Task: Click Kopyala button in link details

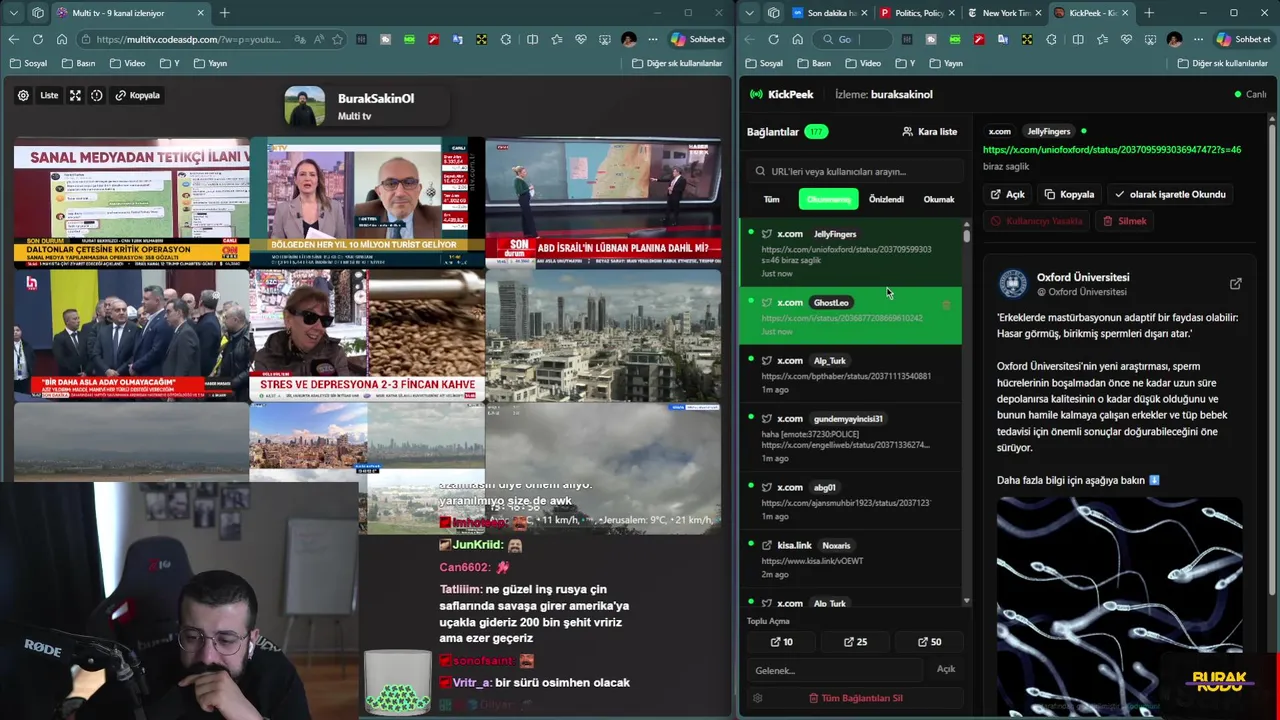Action: 1069,194
